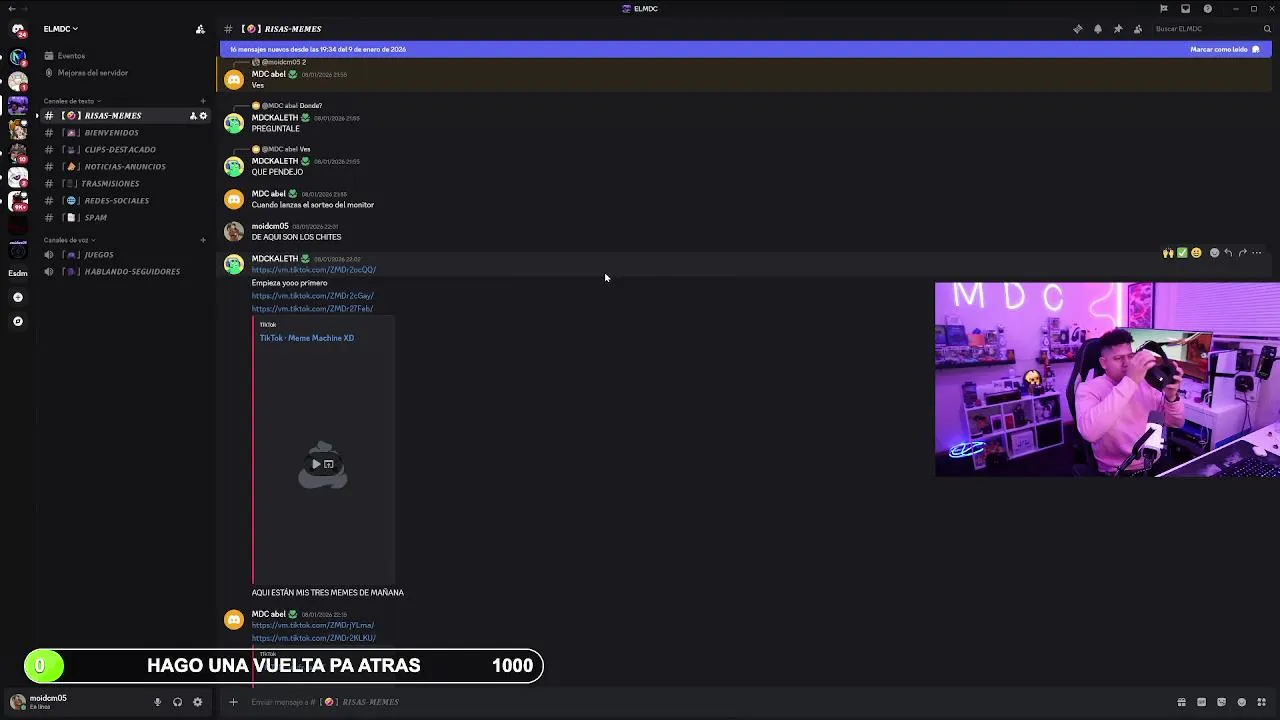Image resolution: width=1280 pixels, height=720 pixels.
Task: Switch to REDES-SOCIALES channel
Action: 123,201
